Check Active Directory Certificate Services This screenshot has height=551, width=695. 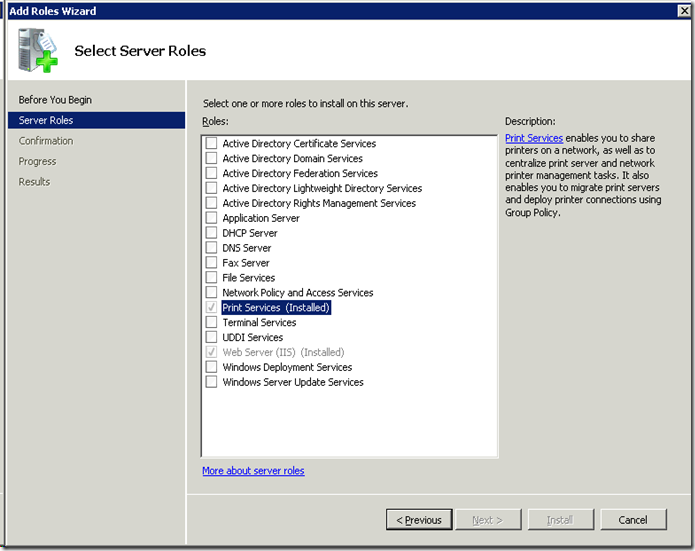click(x=211, y=143)
